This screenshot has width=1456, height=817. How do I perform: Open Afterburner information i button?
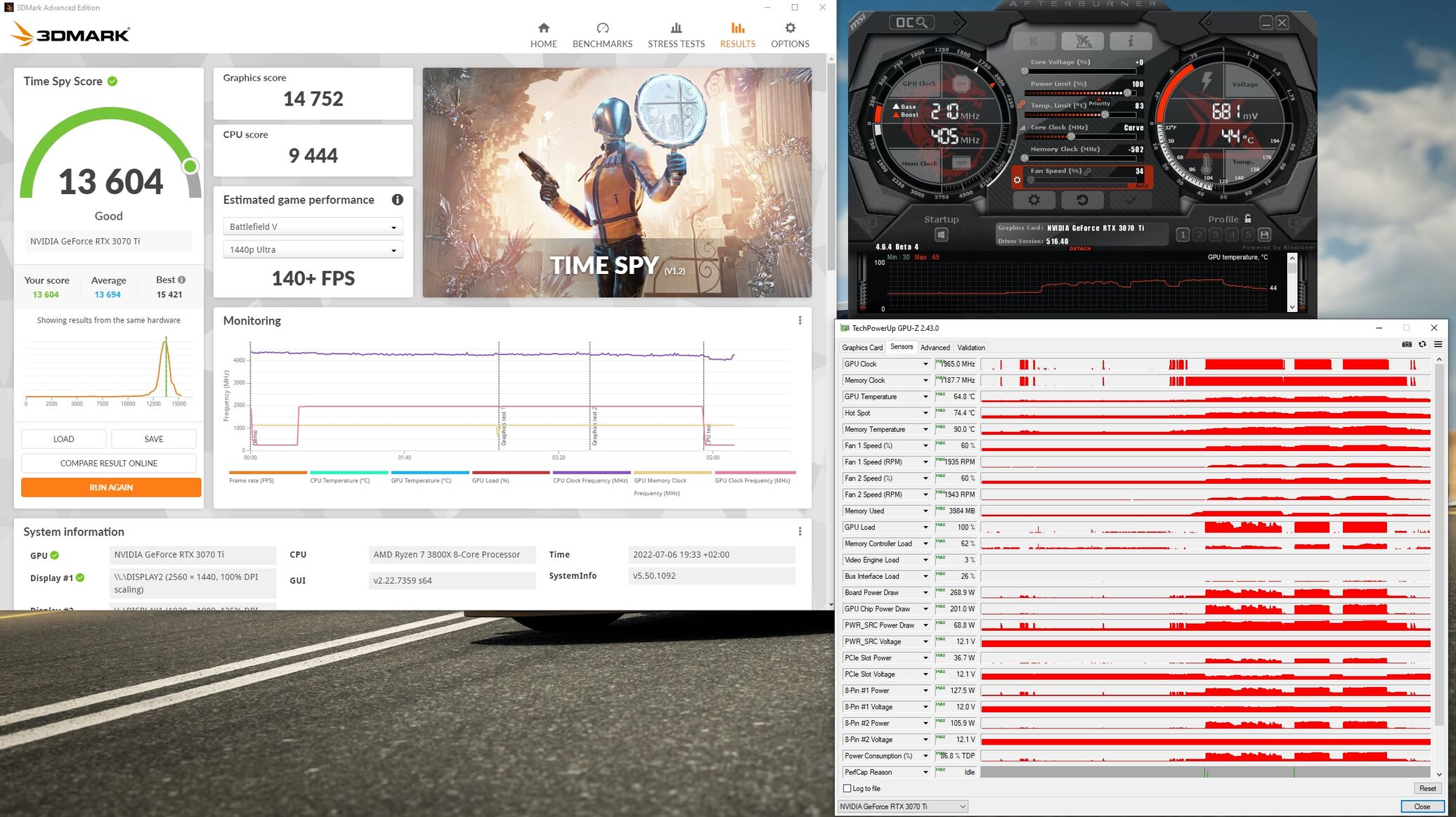(1130, 41)
